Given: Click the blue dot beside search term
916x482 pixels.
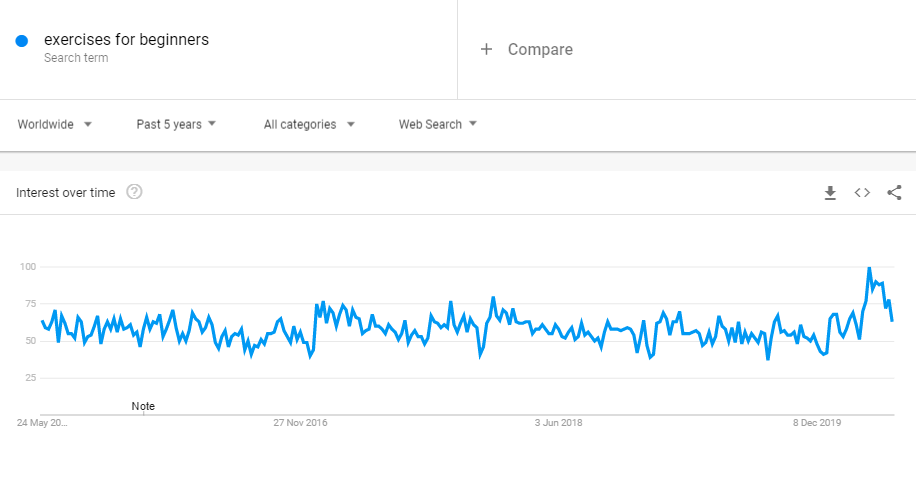Looking at the screenshot, I should (x=21, y=41).
